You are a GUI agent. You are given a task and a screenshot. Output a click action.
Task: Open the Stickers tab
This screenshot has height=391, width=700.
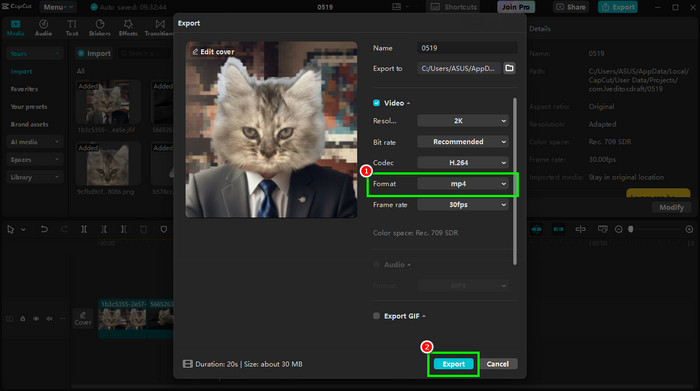point(100,28)
